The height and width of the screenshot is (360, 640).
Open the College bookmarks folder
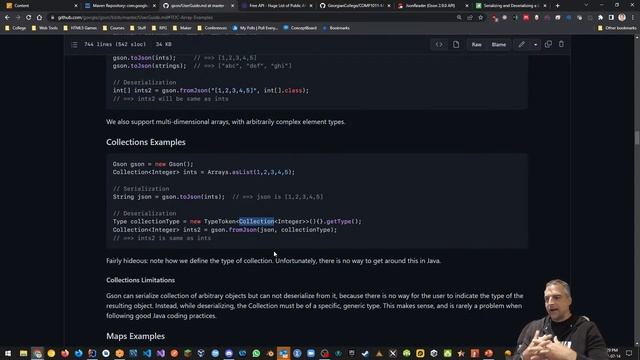pos(16,28)
